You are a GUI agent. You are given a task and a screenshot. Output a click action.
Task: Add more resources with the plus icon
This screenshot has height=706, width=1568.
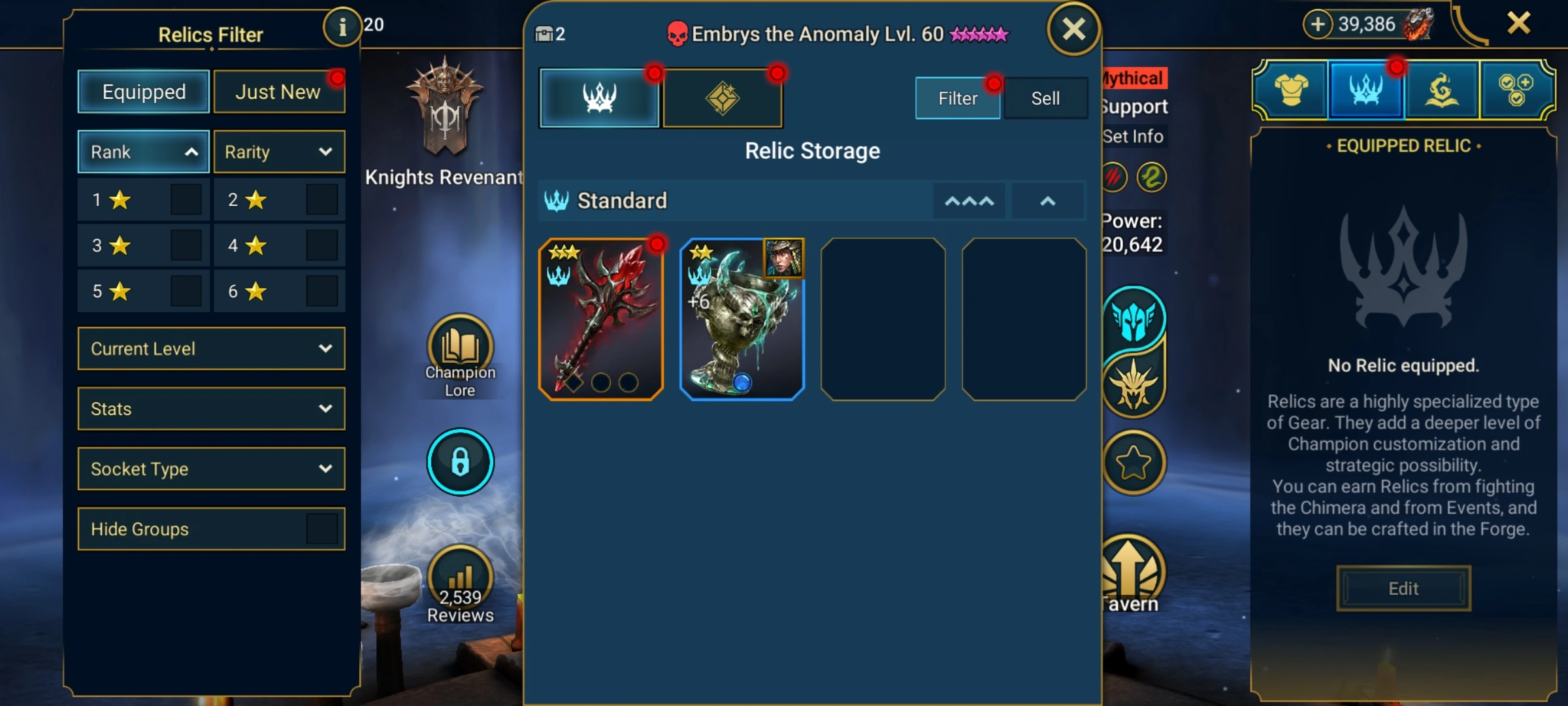(x=1317, y=25)
